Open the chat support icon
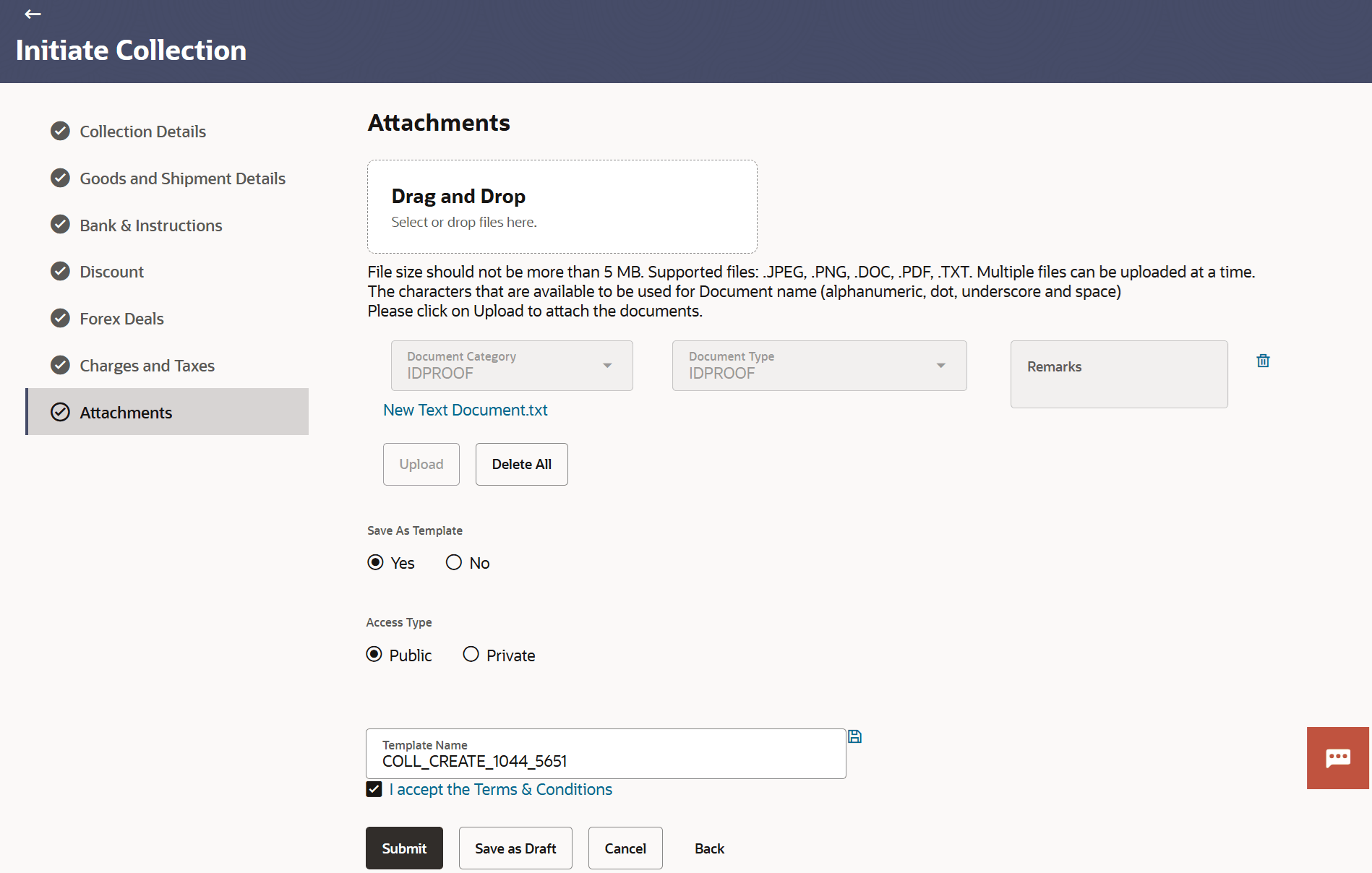 (1337, 757)
